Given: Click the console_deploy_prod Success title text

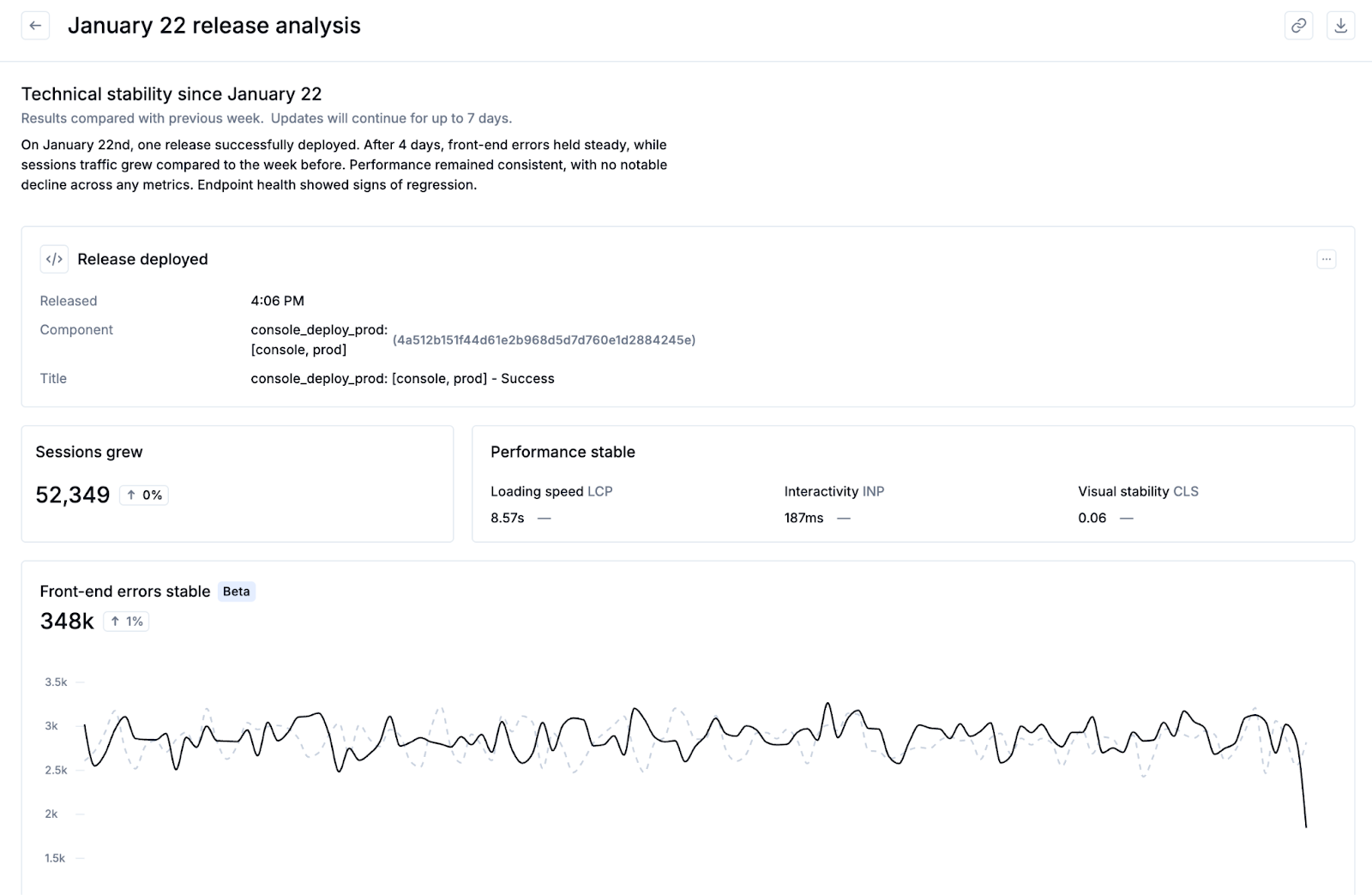Looking at the screenshot, I should tap(402, 378).
